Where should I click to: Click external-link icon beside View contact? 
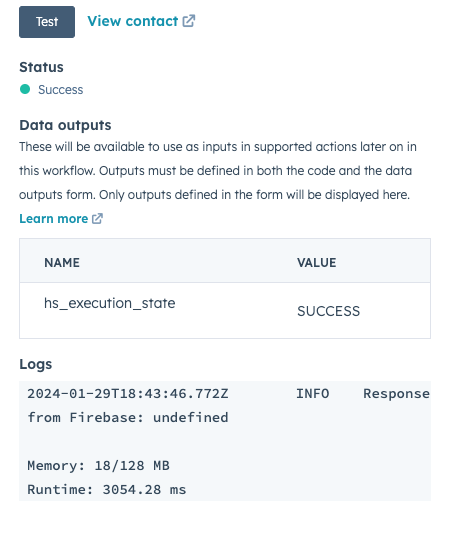click(188, 21)
